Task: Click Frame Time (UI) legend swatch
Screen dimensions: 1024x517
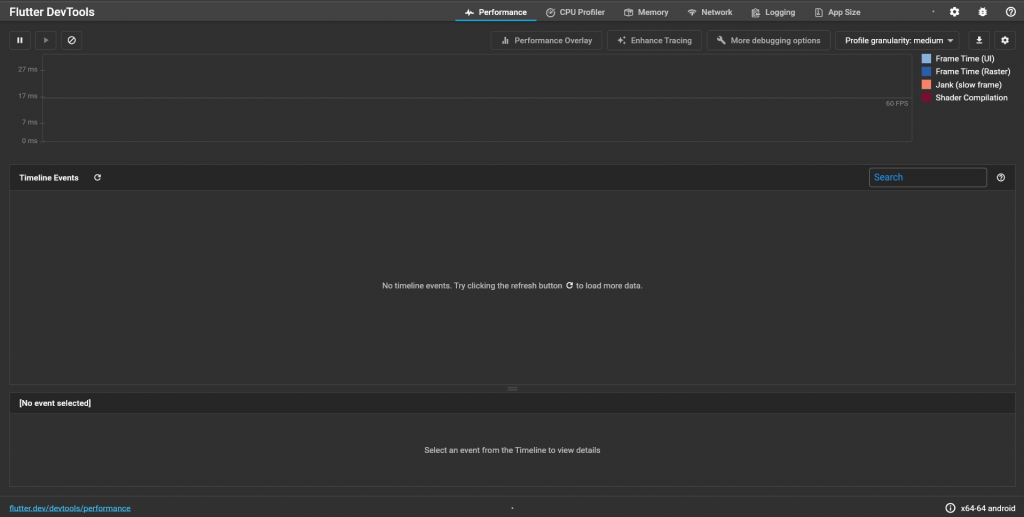Action: pyautogui.click(x=926, y=59)
